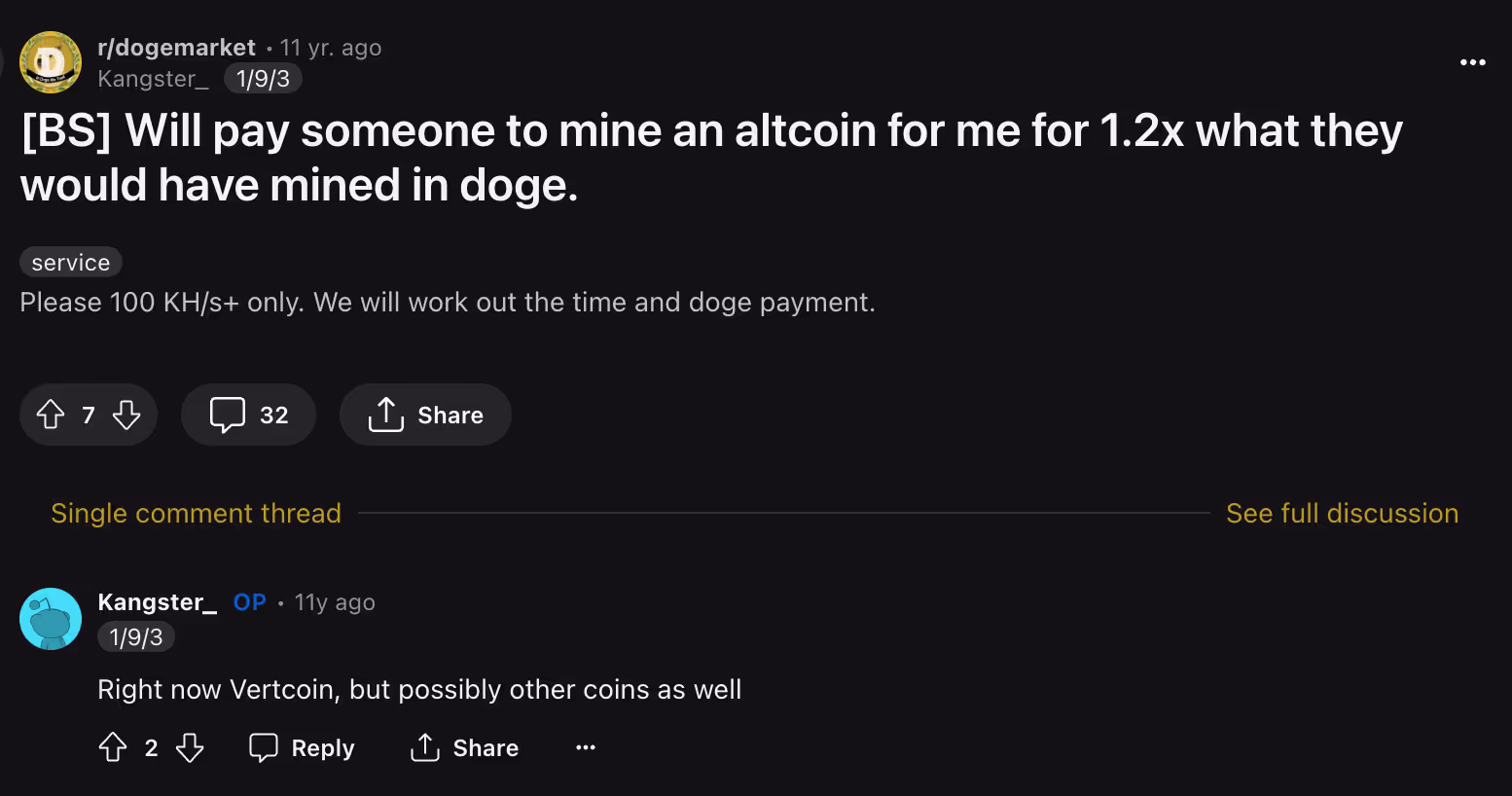Upvote Kangster_'s comment
The width and height of the screenshot is (1512, 796).
pos(113,747)
